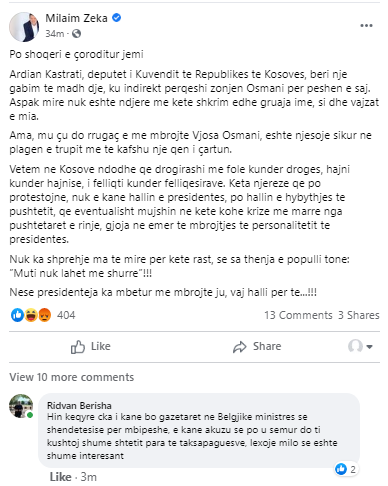Click the 34m post timestamp

[55, 34]
